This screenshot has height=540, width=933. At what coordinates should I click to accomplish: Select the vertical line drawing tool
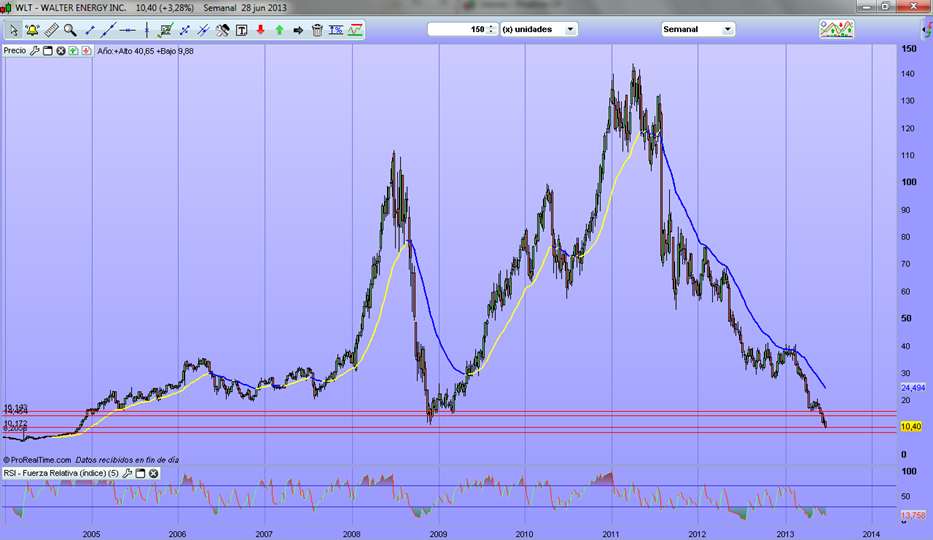coord(147,30)
